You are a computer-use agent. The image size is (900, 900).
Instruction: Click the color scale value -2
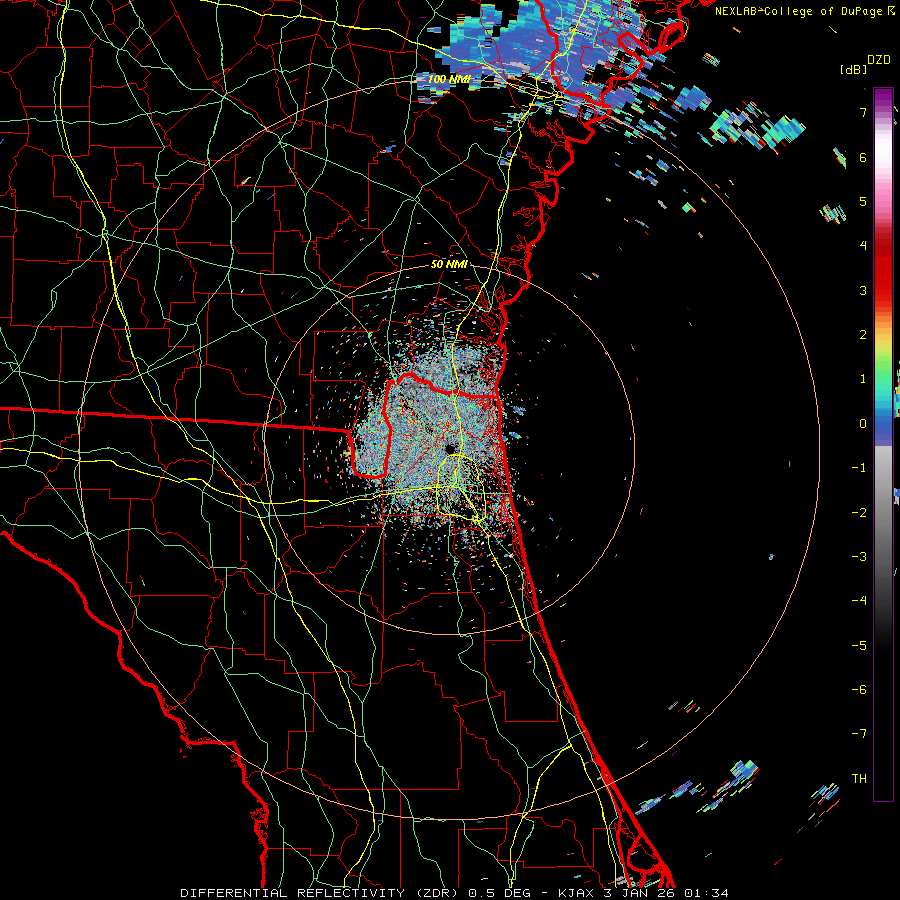point(859,513)
